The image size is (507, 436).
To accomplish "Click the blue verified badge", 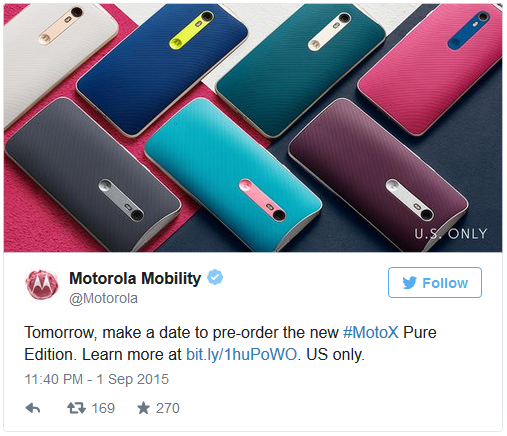I will pos(215,277).
